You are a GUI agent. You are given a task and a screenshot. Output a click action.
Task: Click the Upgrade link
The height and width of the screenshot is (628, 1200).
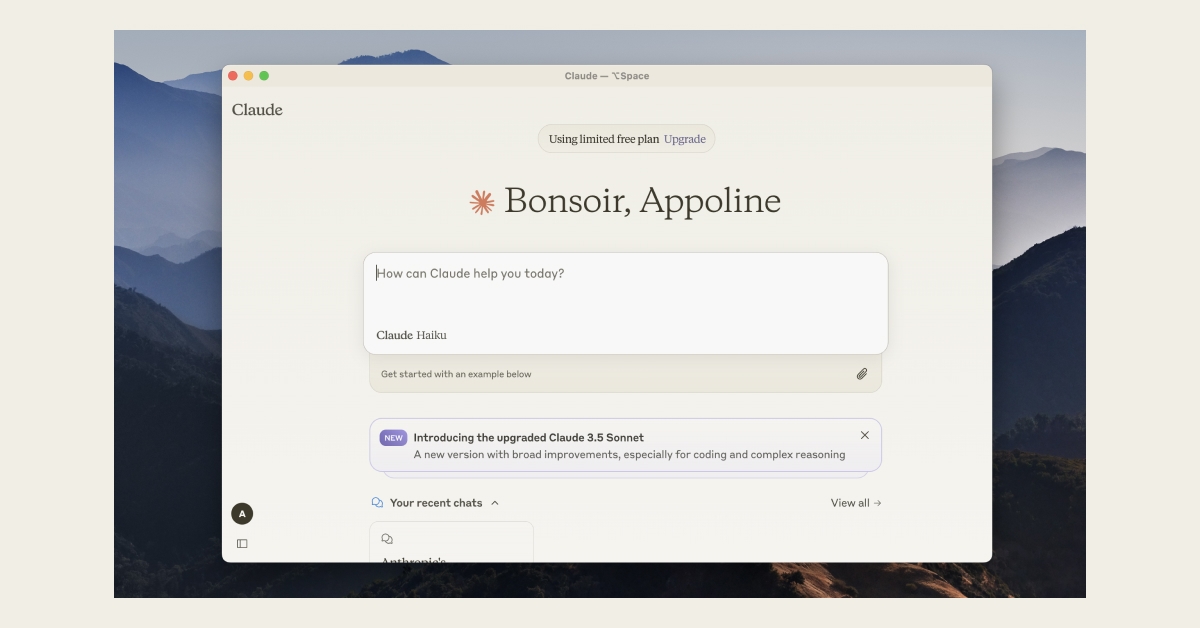[685, 139]
